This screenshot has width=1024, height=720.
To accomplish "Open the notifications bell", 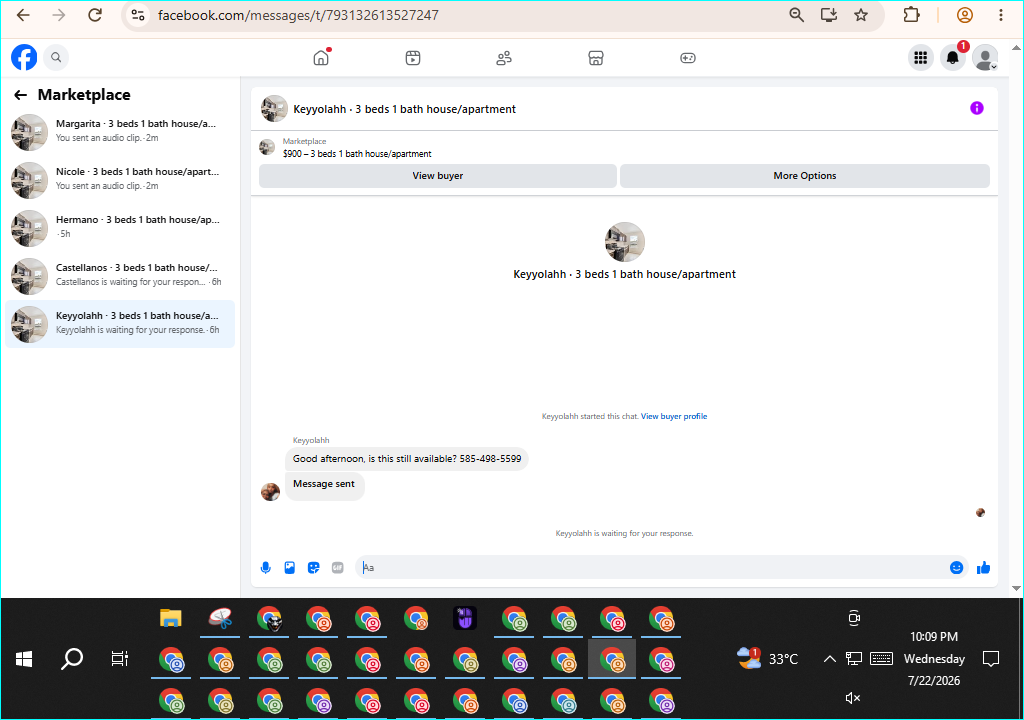I will pyautogui.click(x=953, y=57).
